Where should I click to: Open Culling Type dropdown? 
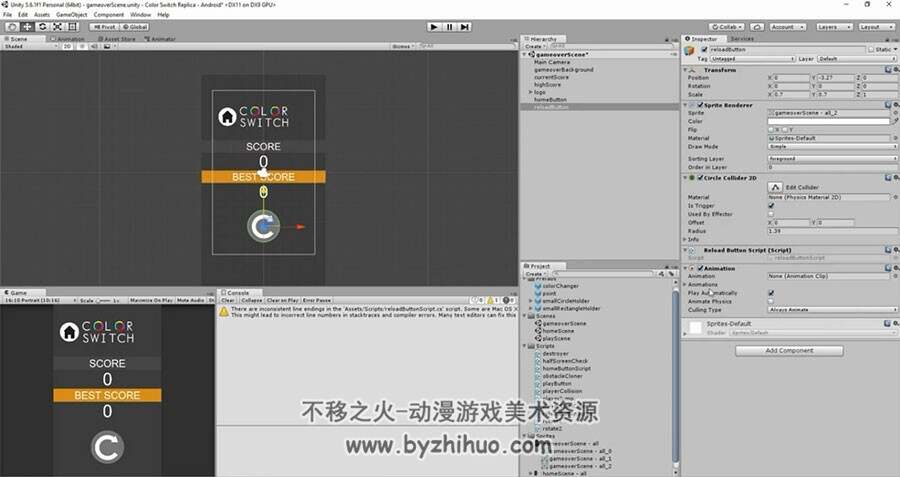(x=833, y=310)
